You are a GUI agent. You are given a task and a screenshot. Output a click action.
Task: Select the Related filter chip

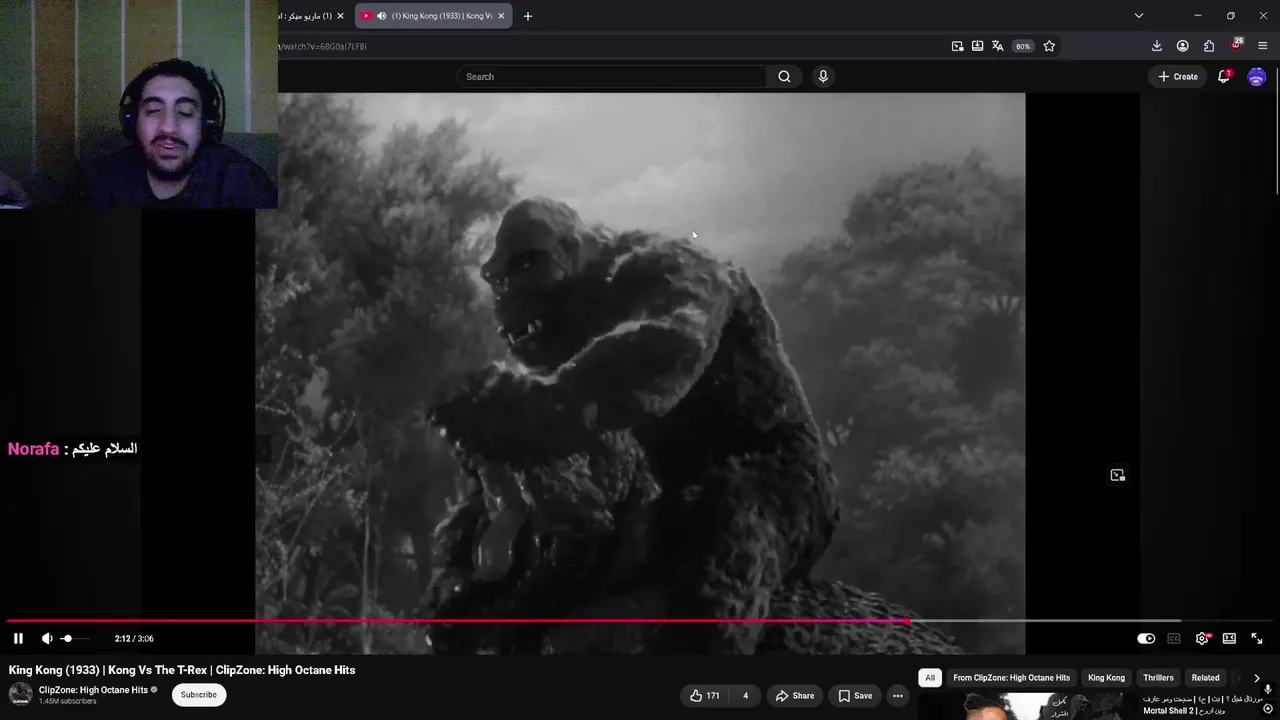1205,678
